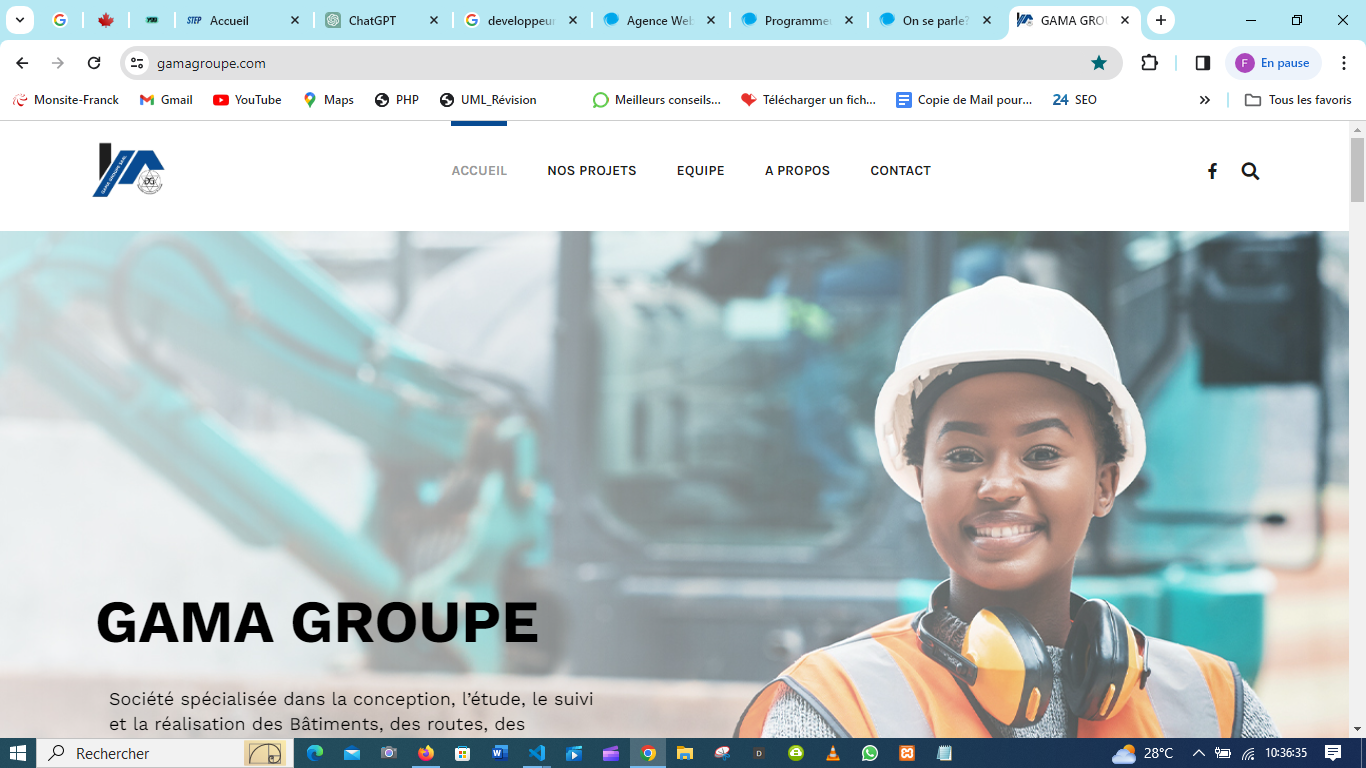Open the tab search dropdown arrow
Screen dimensions: 1366x768
[19, 20]
